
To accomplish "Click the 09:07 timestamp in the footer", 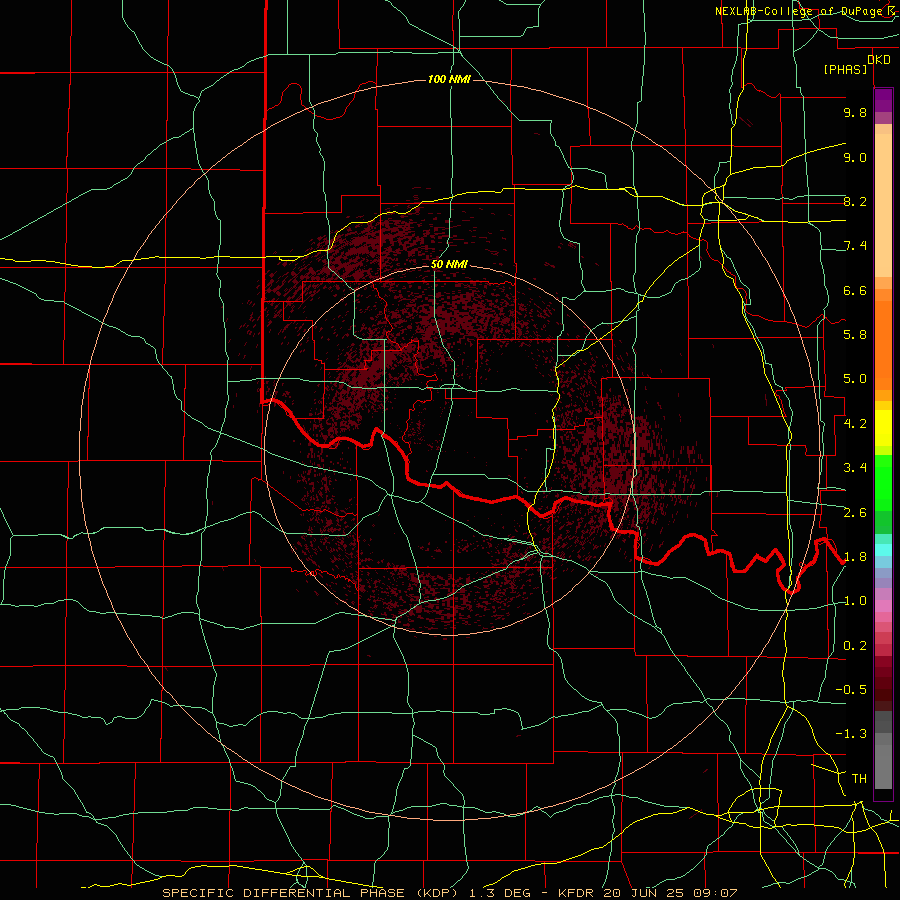I will pos(716,893).
